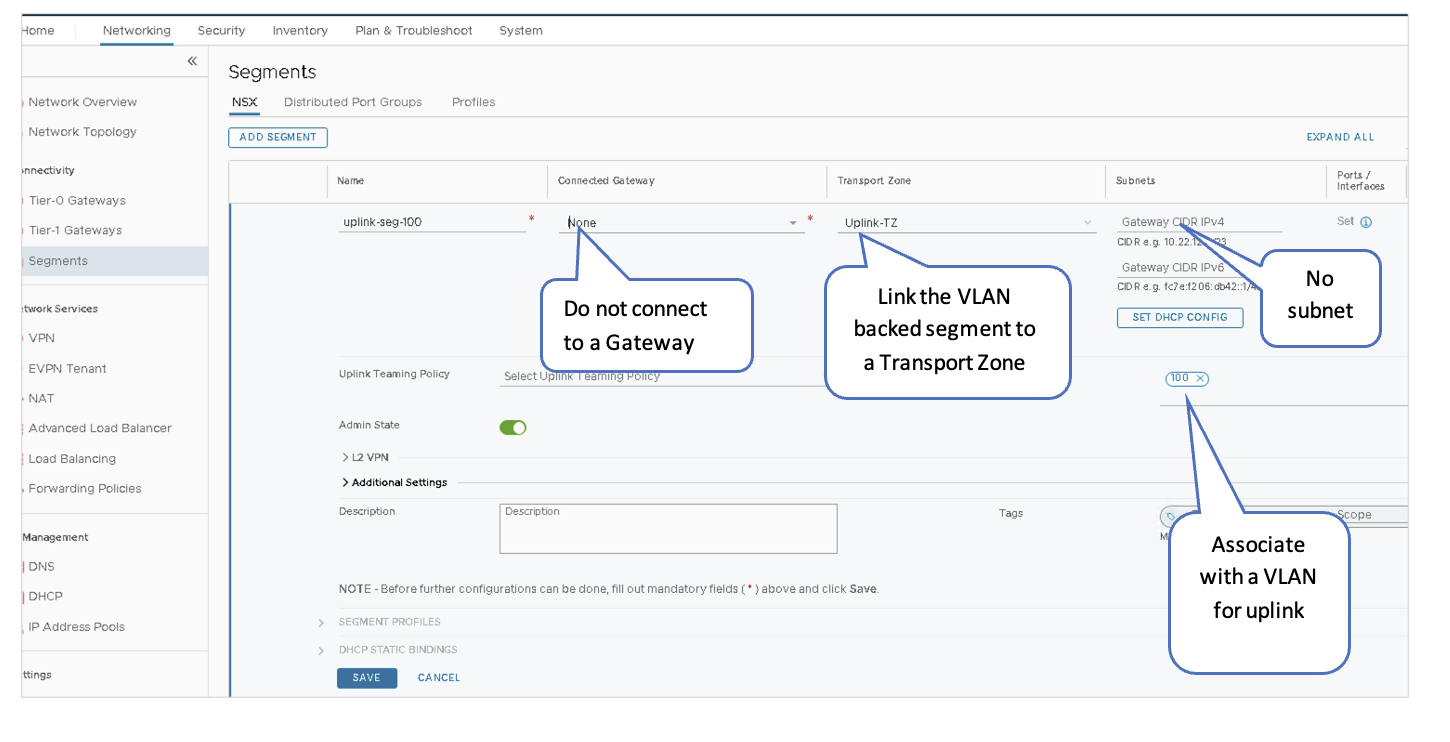Viewport: 1450px width, 742px height.
Task: Open the Profiles tab
Action: click(473, 102)
